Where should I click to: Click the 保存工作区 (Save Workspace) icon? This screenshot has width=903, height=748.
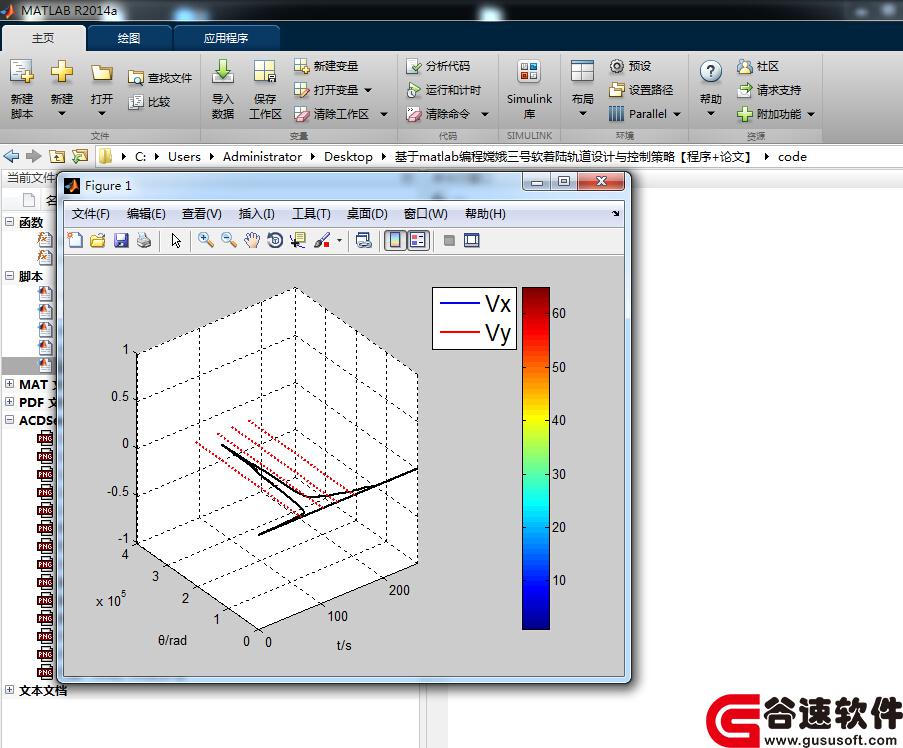coord(265,72)
